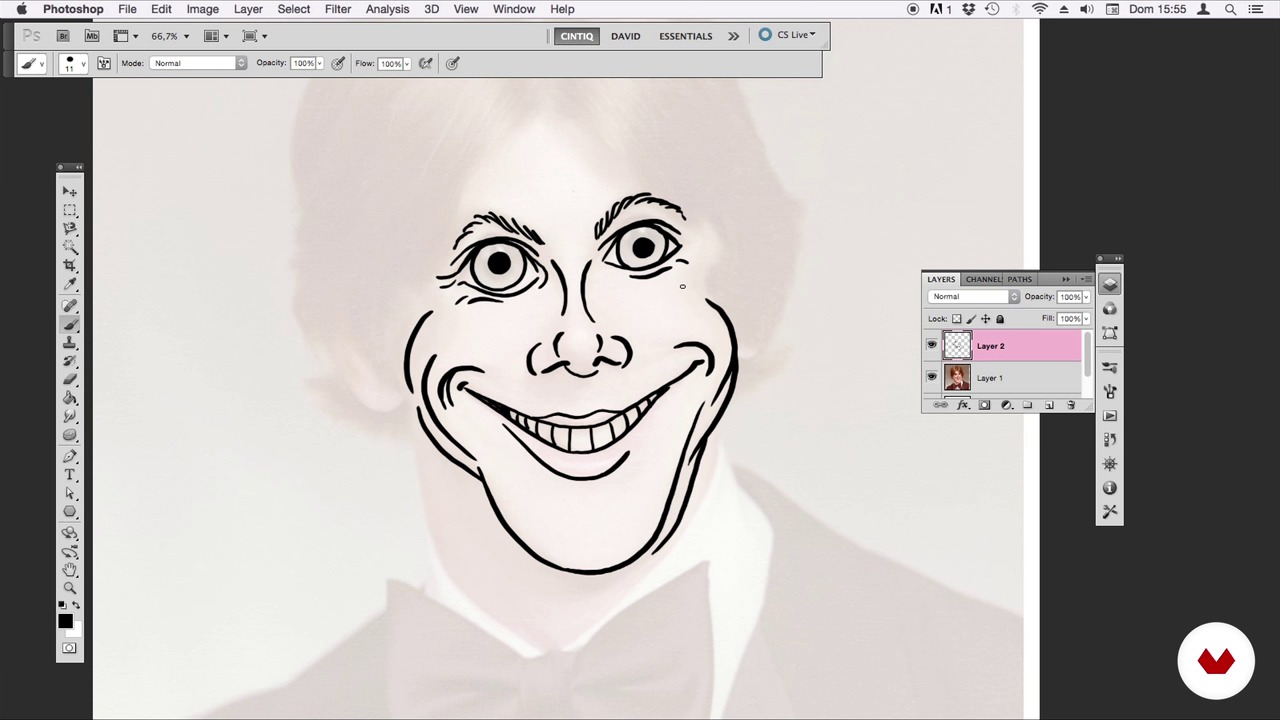This screenshot has width=1280, height=720.
Task: Open the Brush panel toggle icon
Action: pyautogui.click(x=103, y=63)
